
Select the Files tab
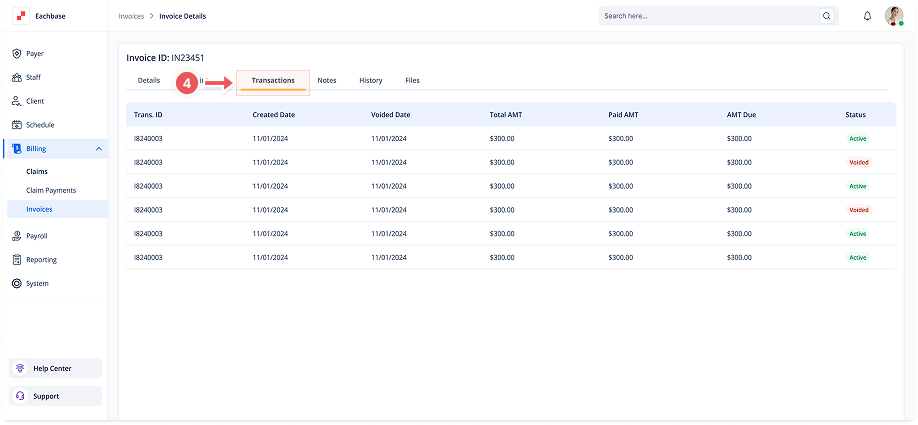click(412, 80)
